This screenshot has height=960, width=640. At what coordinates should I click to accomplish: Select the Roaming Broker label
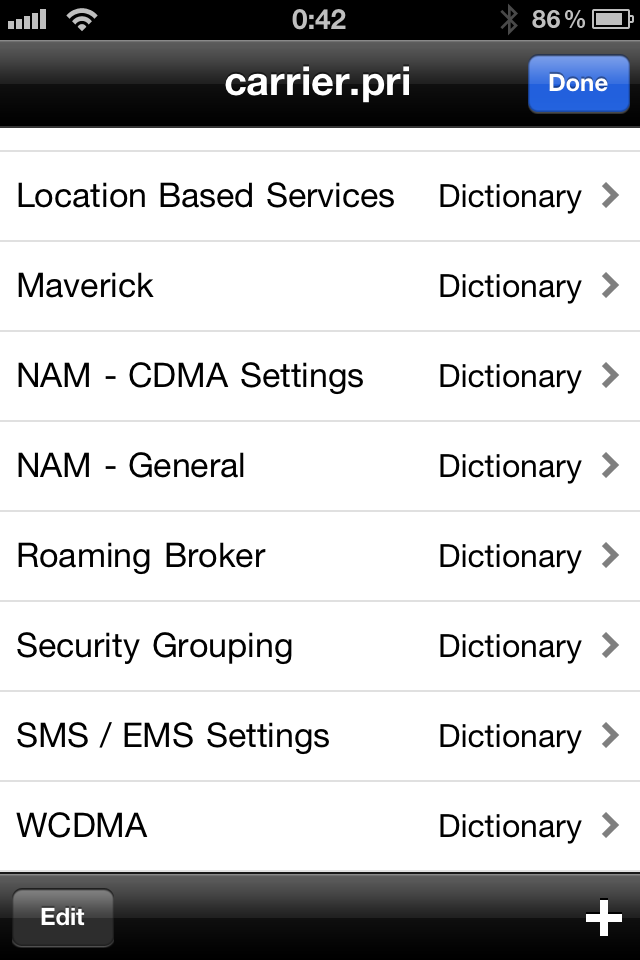coord(141,556)
